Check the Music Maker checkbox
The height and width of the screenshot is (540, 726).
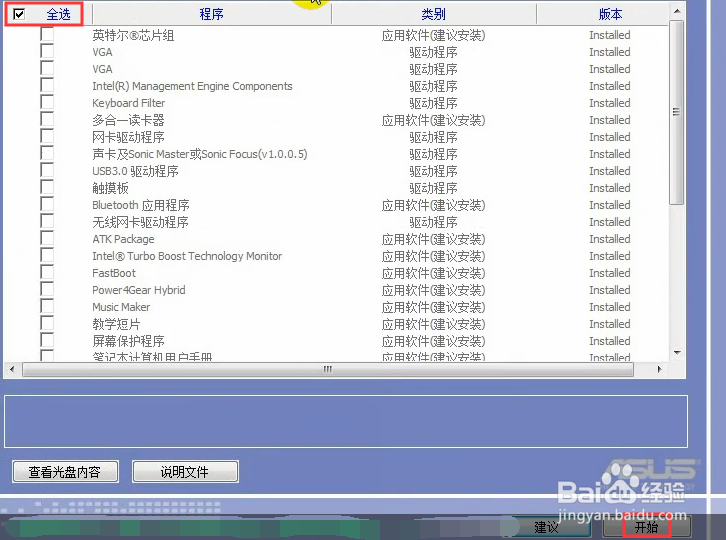coord(47,306)
